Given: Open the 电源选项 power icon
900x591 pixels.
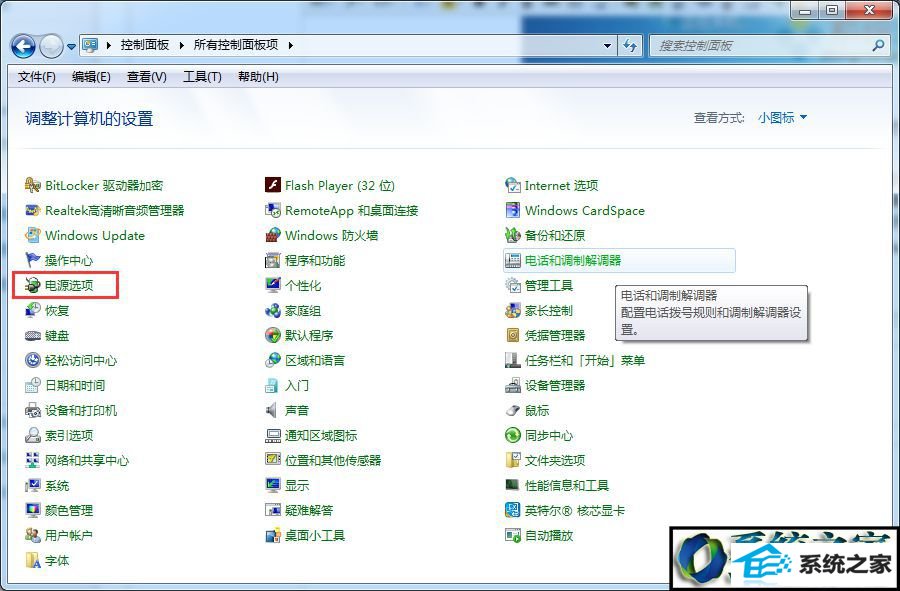Looking at the screenshot, I should pyautogui.click(x=33, y=285).
